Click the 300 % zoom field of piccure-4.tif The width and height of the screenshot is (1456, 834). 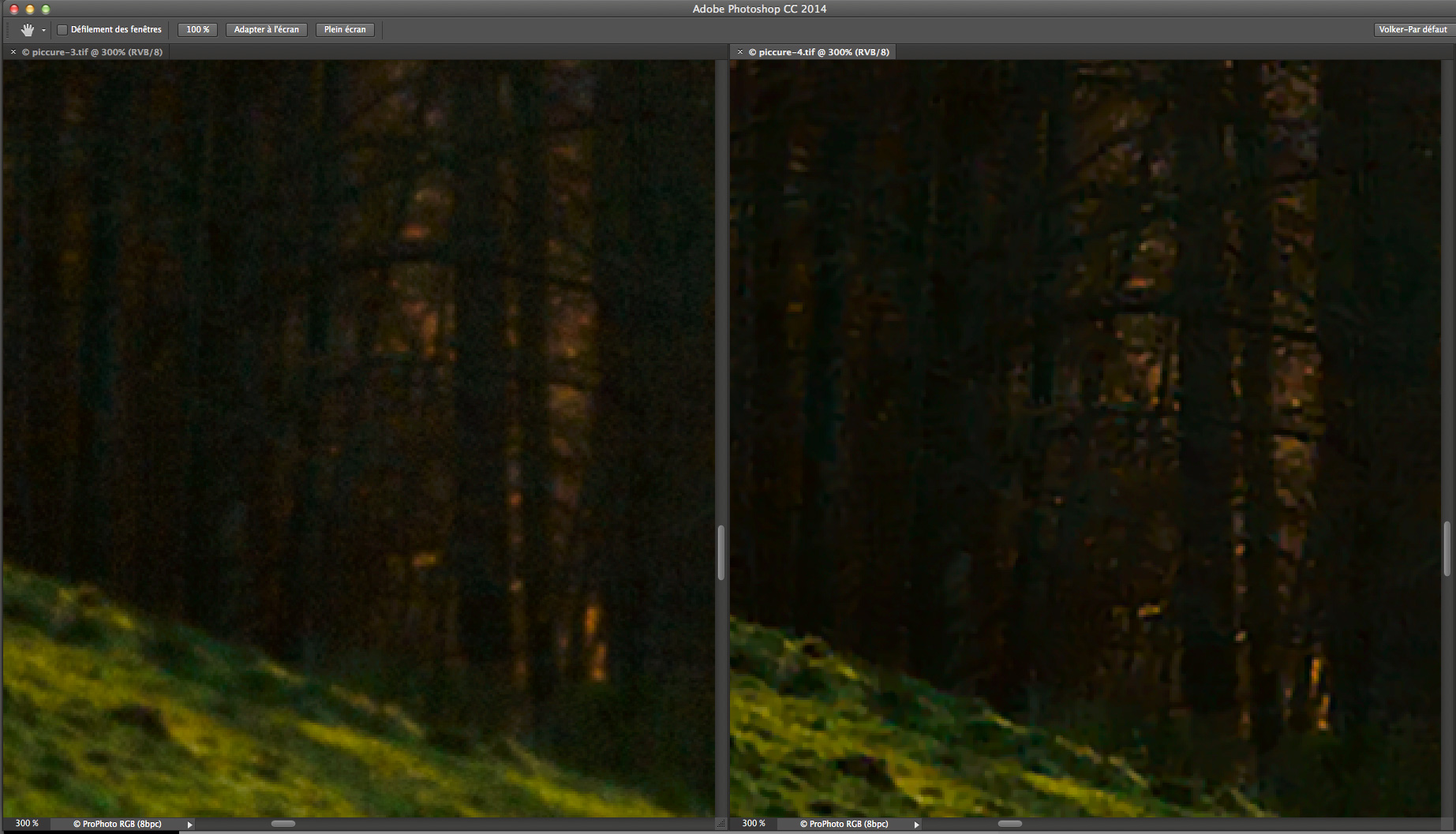754,824
